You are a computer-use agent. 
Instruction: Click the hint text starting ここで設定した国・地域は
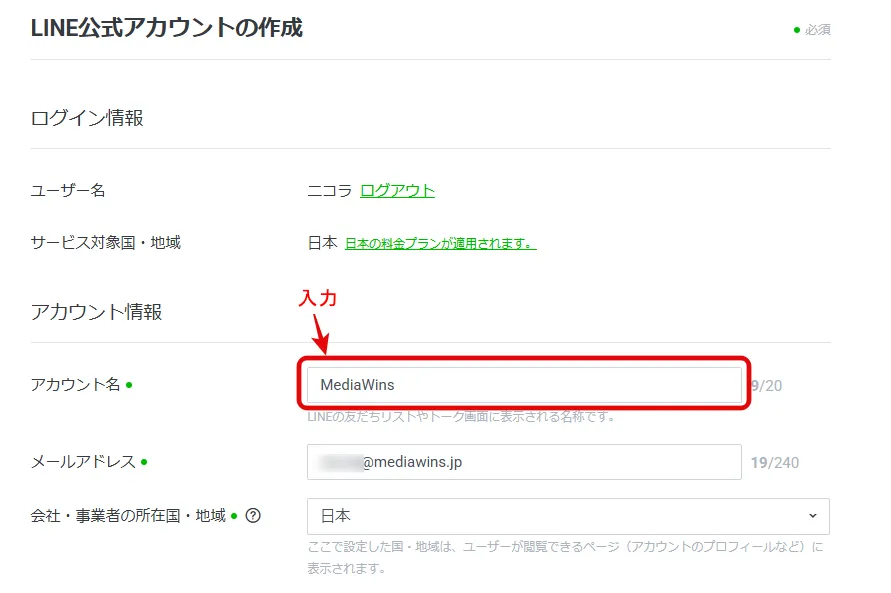[565, 557]
